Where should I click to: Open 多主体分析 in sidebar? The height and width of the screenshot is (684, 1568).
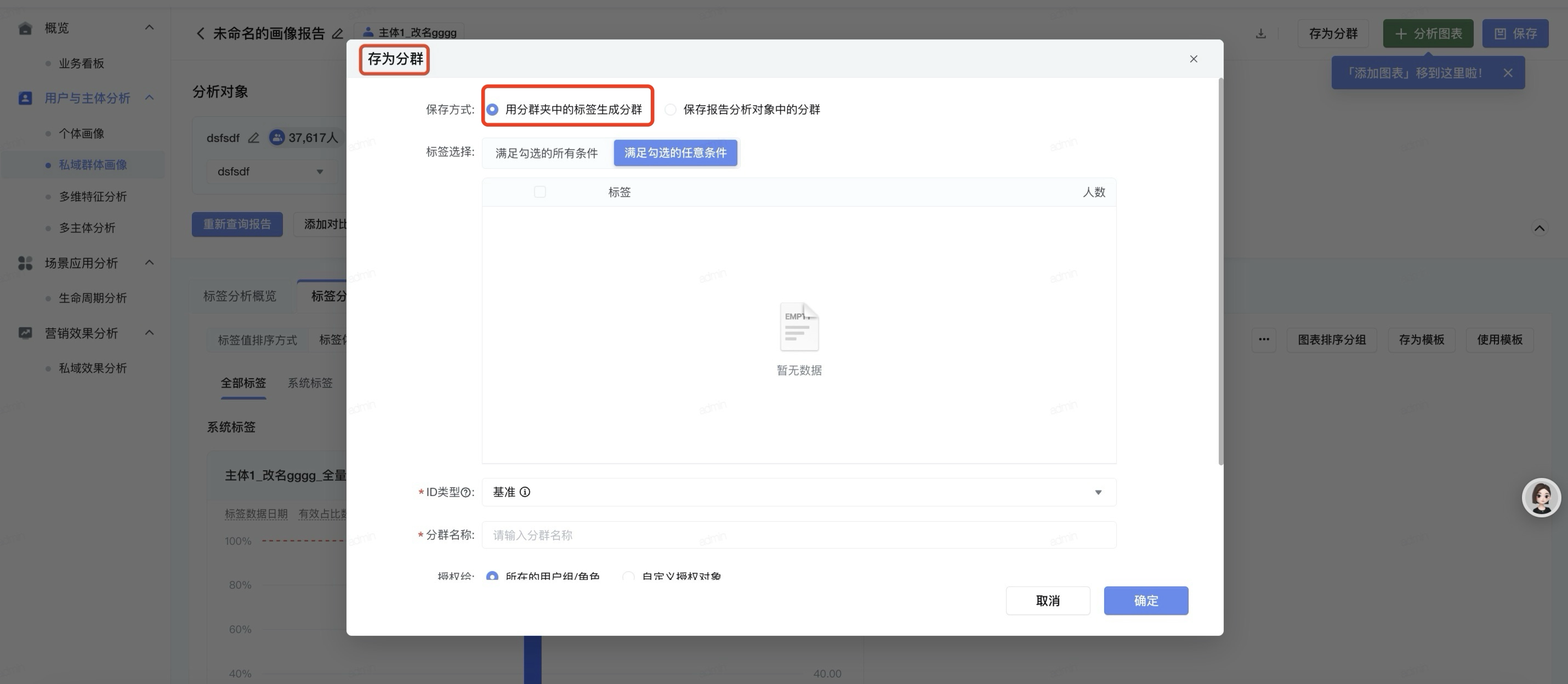click(x=87, y=228)
